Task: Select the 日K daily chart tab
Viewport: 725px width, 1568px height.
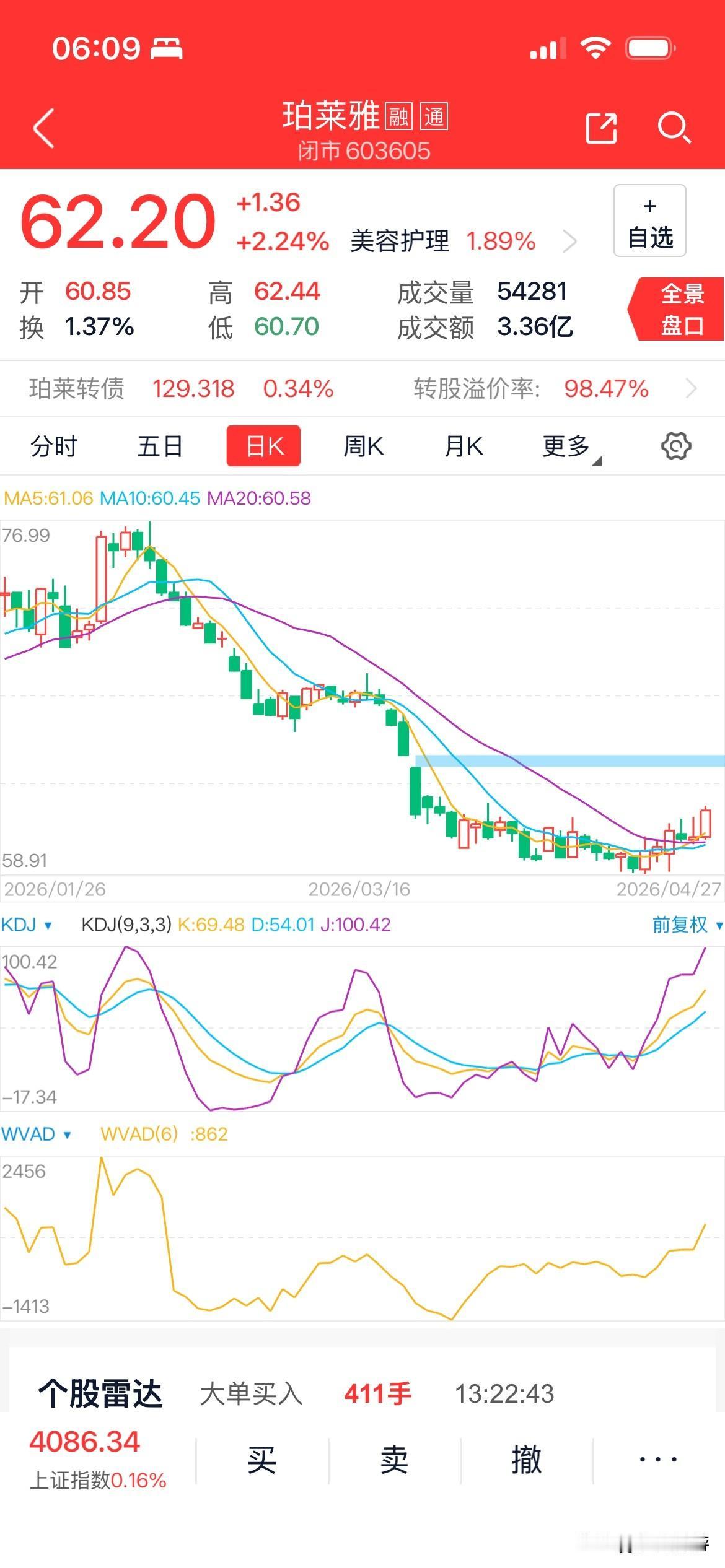Action: [x=263, y=446]
